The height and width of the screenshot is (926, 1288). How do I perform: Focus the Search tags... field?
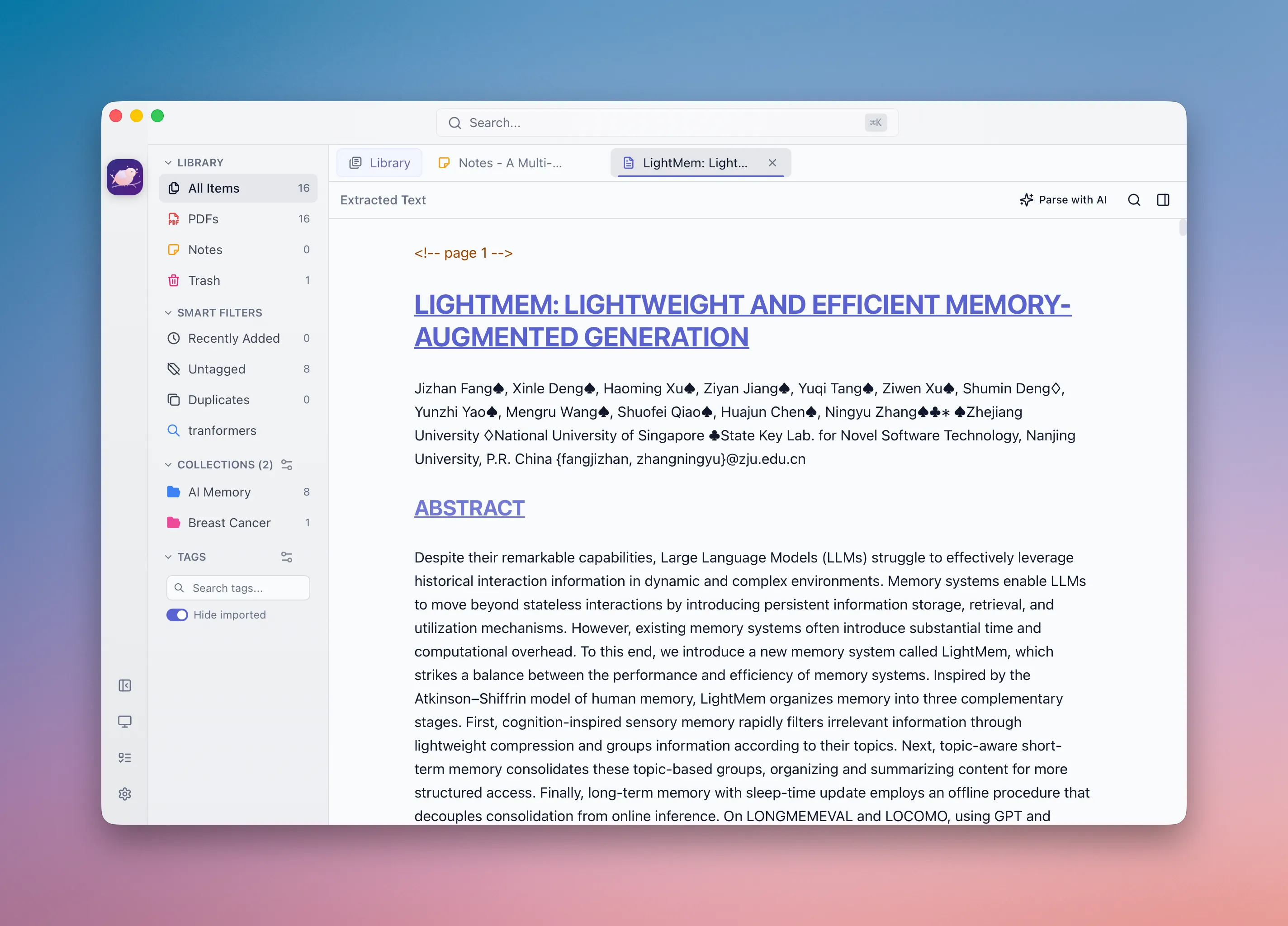pos(238,588)
